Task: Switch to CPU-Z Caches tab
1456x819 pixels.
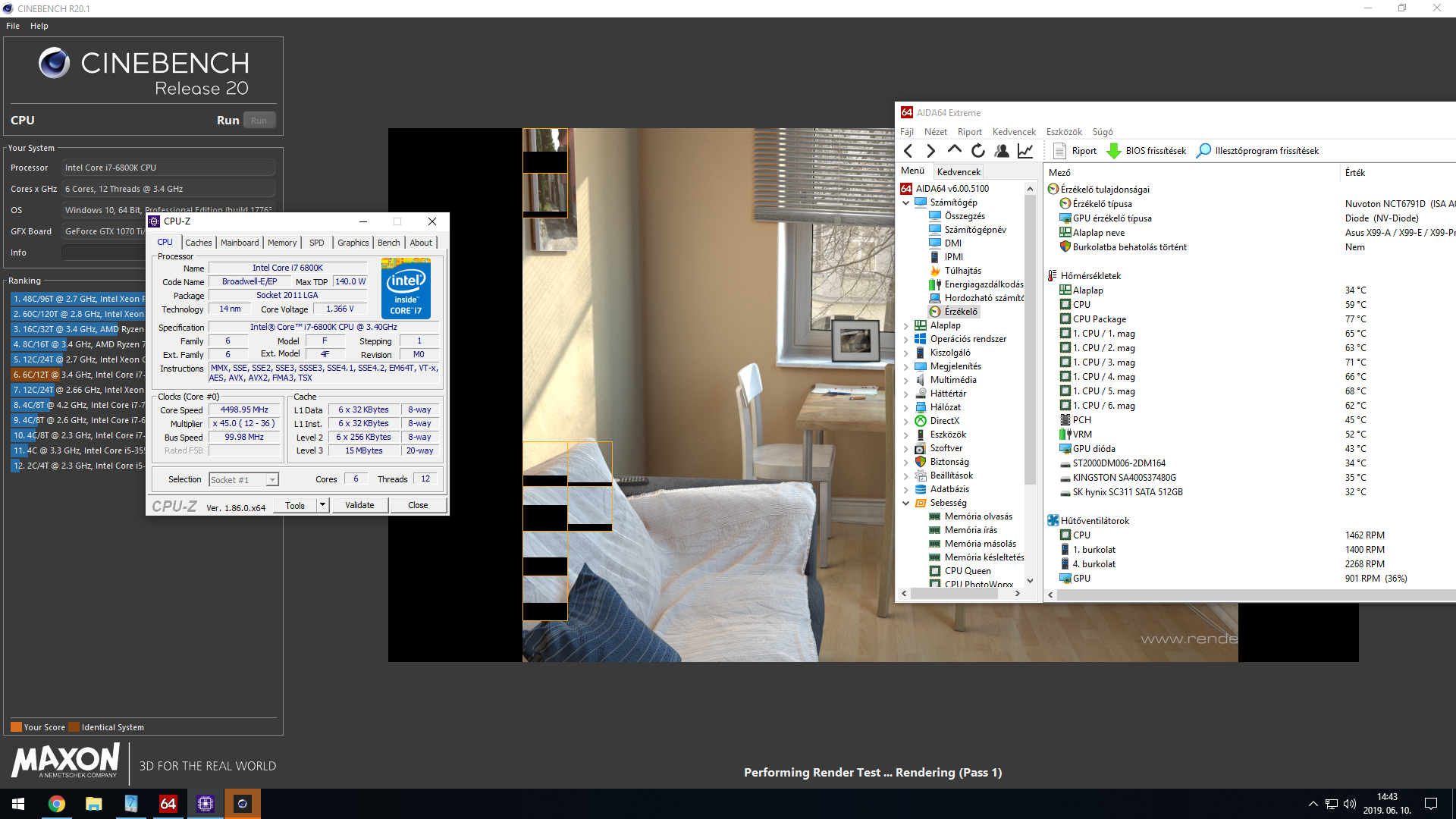Action: [199, 243]
